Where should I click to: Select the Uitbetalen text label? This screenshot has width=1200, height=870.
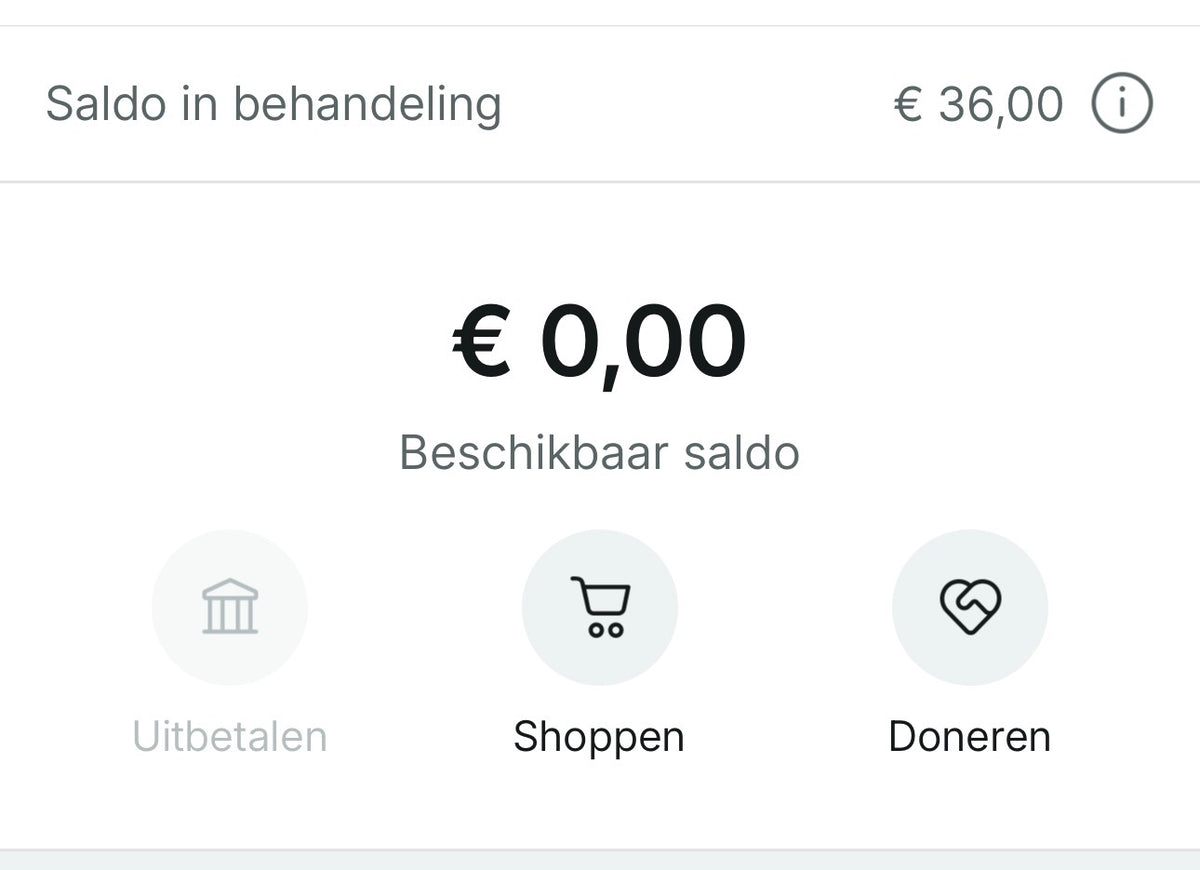click(230, 737)
